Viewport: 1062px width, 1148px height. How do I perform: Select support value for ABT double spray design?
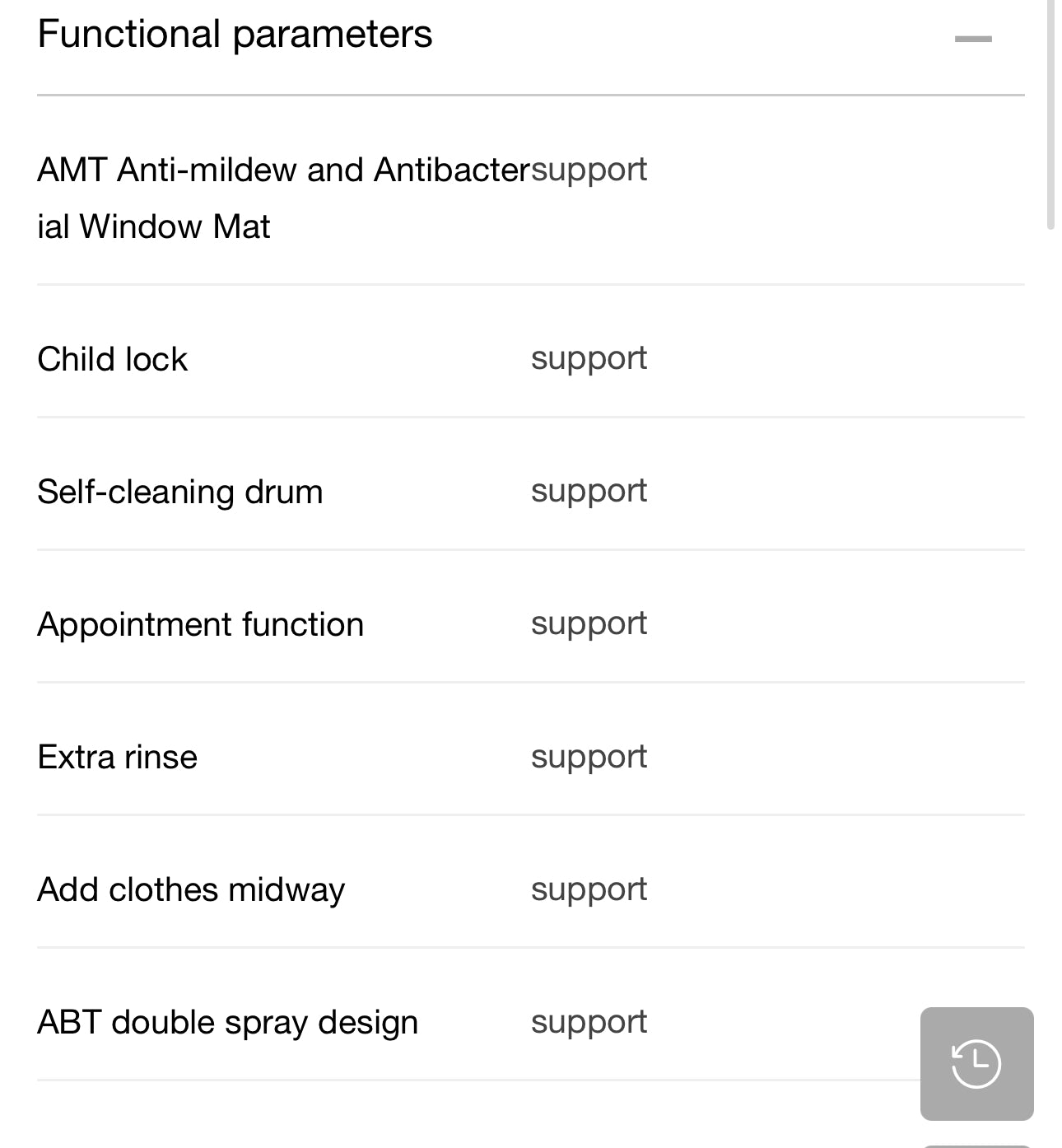tap(589, 1022)
